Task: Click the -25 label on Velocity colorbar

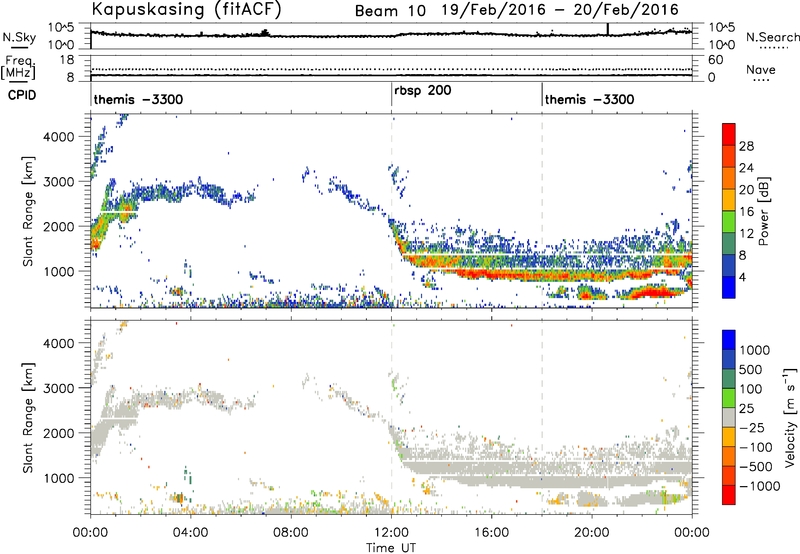Action: (x=752, y=428)
